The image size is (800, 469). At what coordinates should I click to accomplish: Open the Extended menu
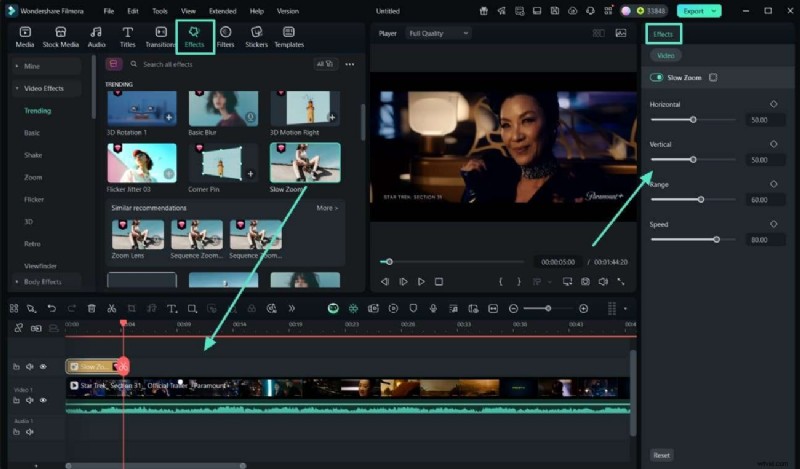(x=222, y=11)
